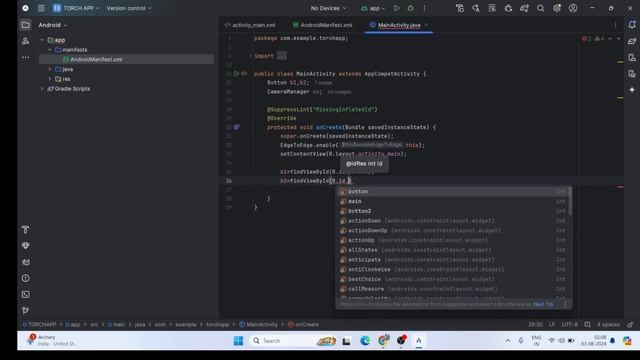Open the Problems tool window icon
Viewport: 640px width, 360px height.
pyautogui.click(x=25, y=278)
